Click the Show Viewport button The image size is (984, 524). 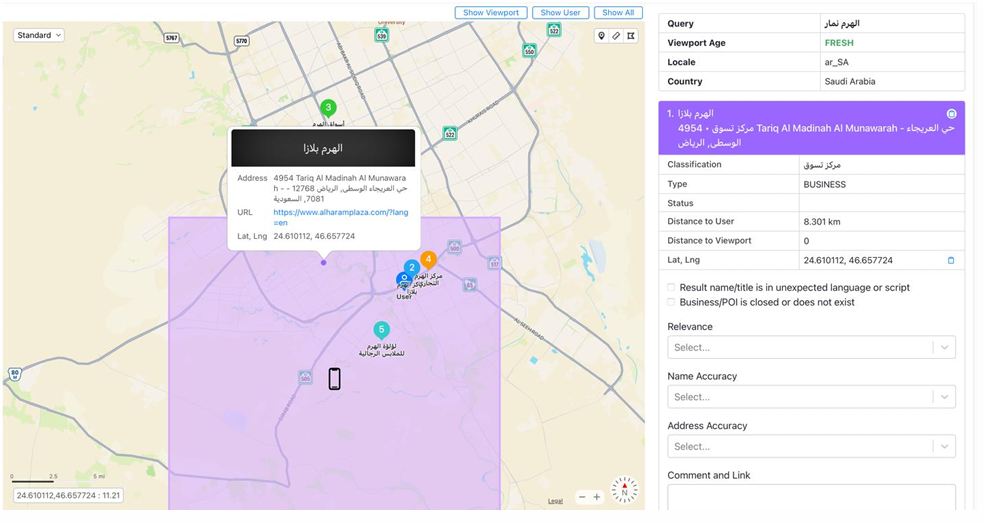pyautogui.click(x=491, y=13)
